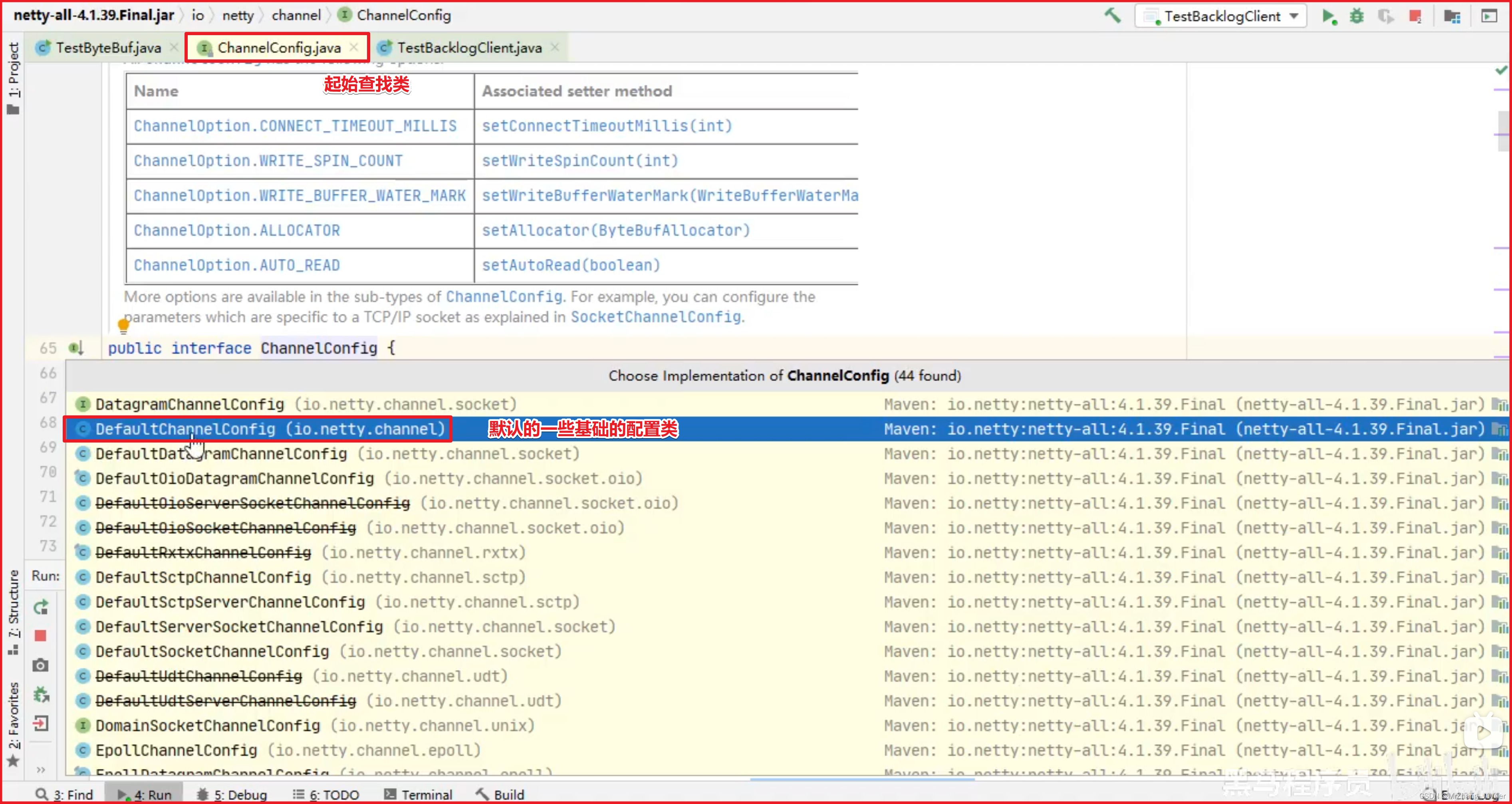Click the camera dump threads icon

click(x=40, y=665)
